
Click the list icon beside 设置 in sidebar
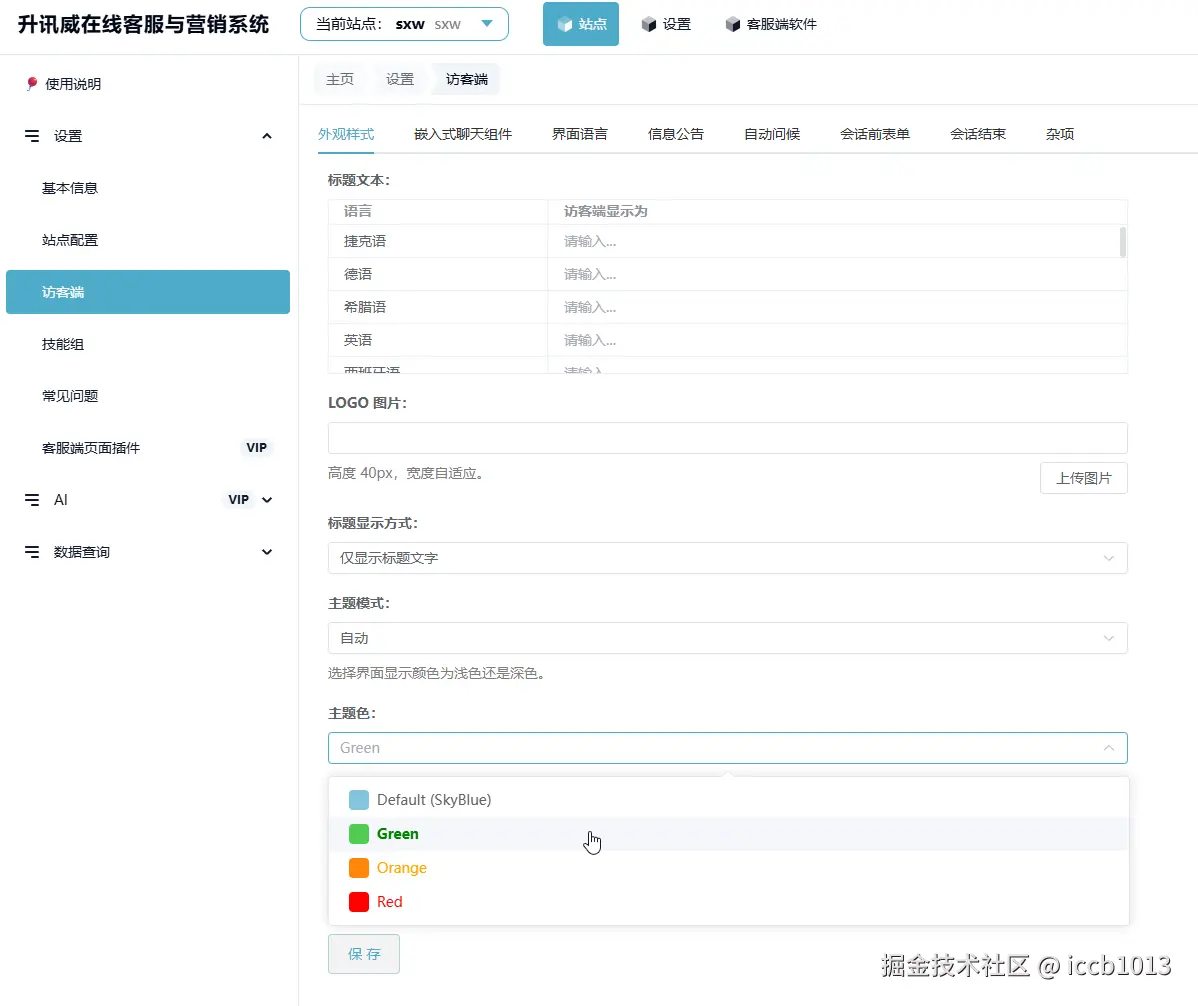click(x=32, y=136)
